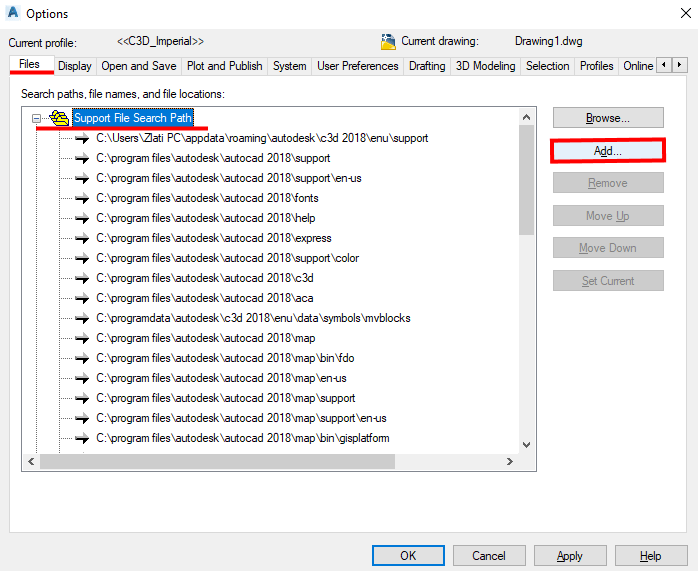This screenshot has height=571, width=698.
Task: Click arrow icon beside symbols\mvblocks path
Action: [82, 319]
